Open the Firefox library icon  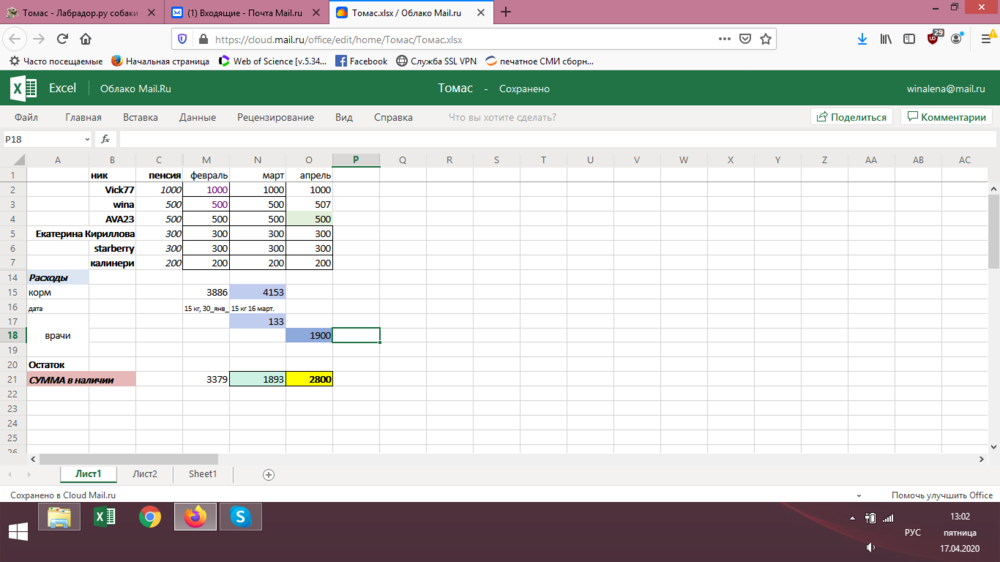point(886,39)
